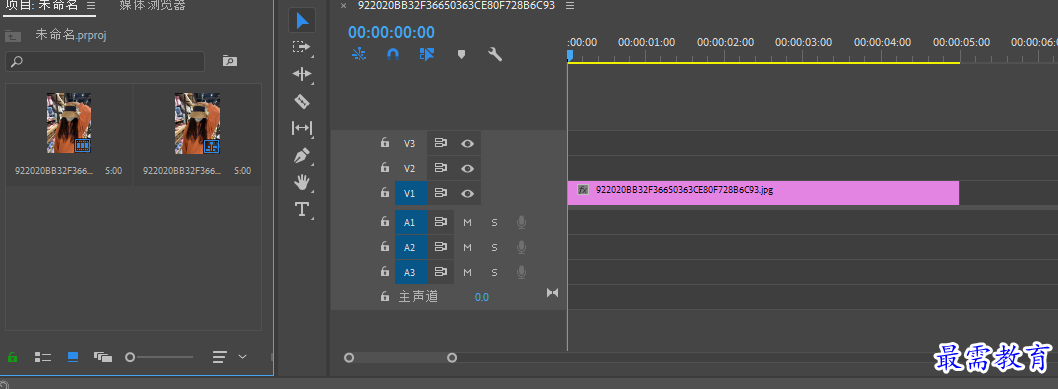Toggle sync lock on A1
The image size is (1058, 389).
coord(441,222)
